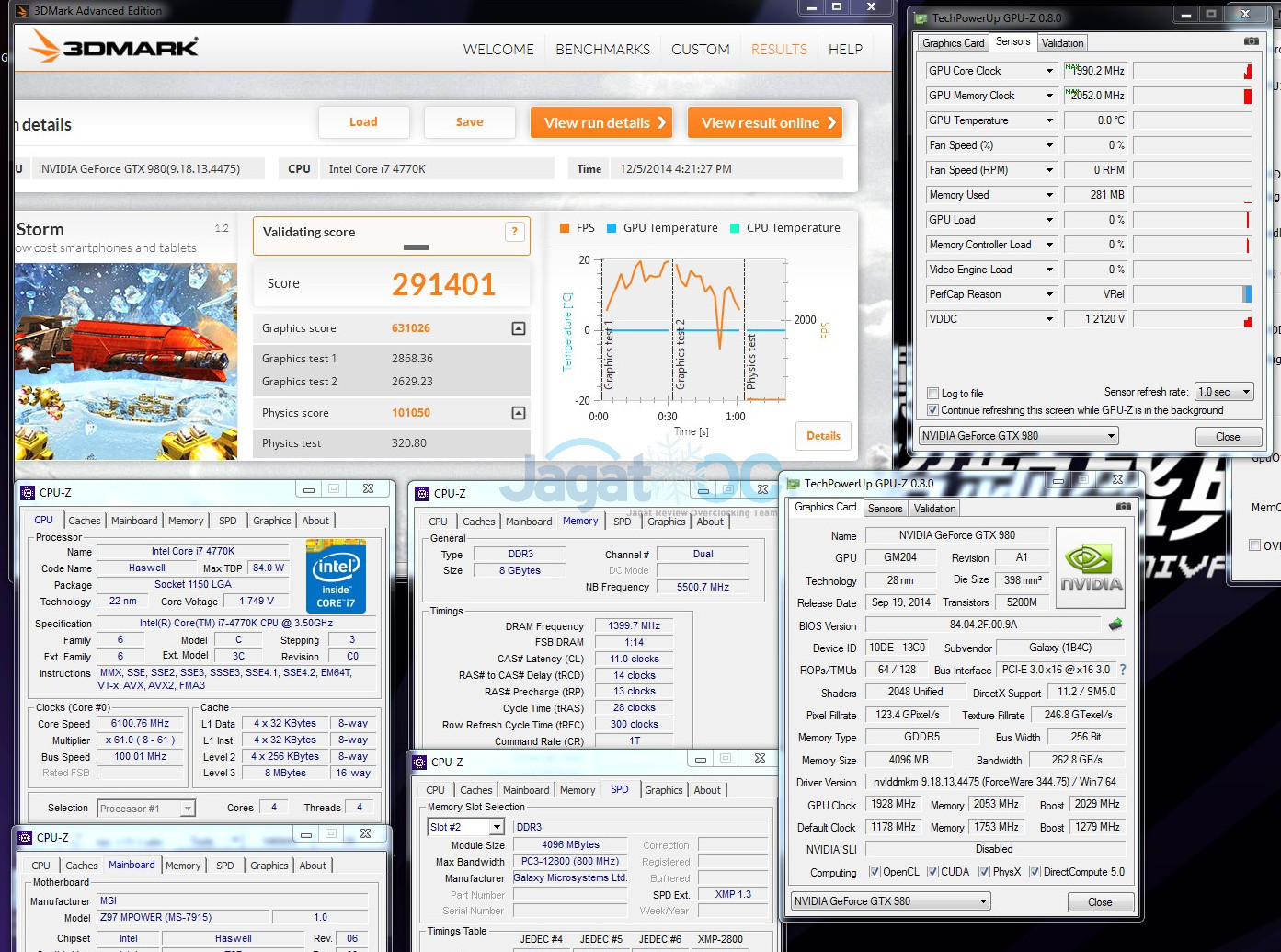
Task: Open the Sensor refresh rate dropdown
Action: 1225,392
